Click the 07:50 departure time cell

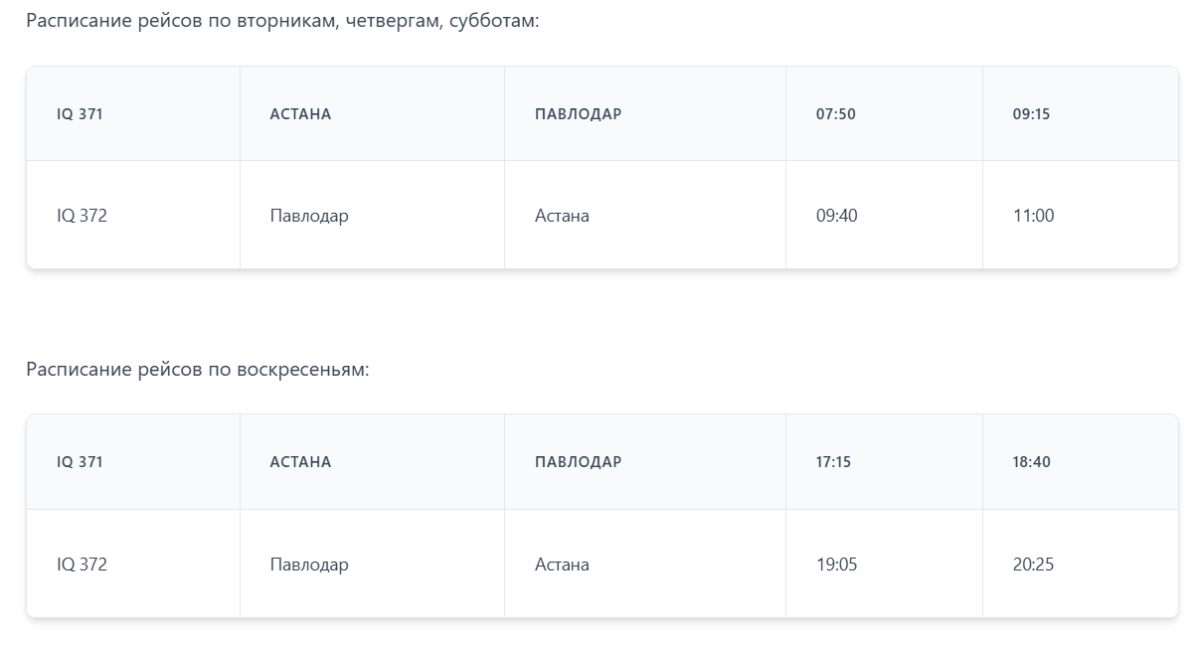(x=884, y=114)
